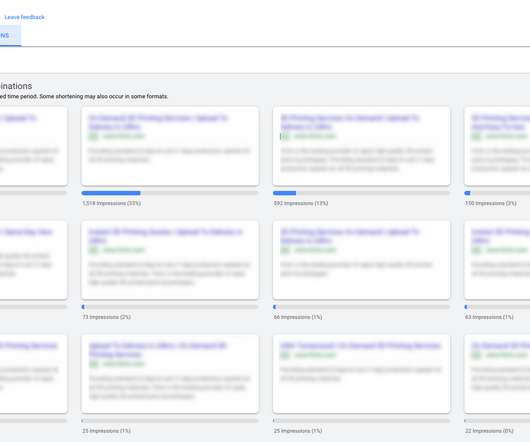Click the '25 impressions (1%)' label

[298, 431]
